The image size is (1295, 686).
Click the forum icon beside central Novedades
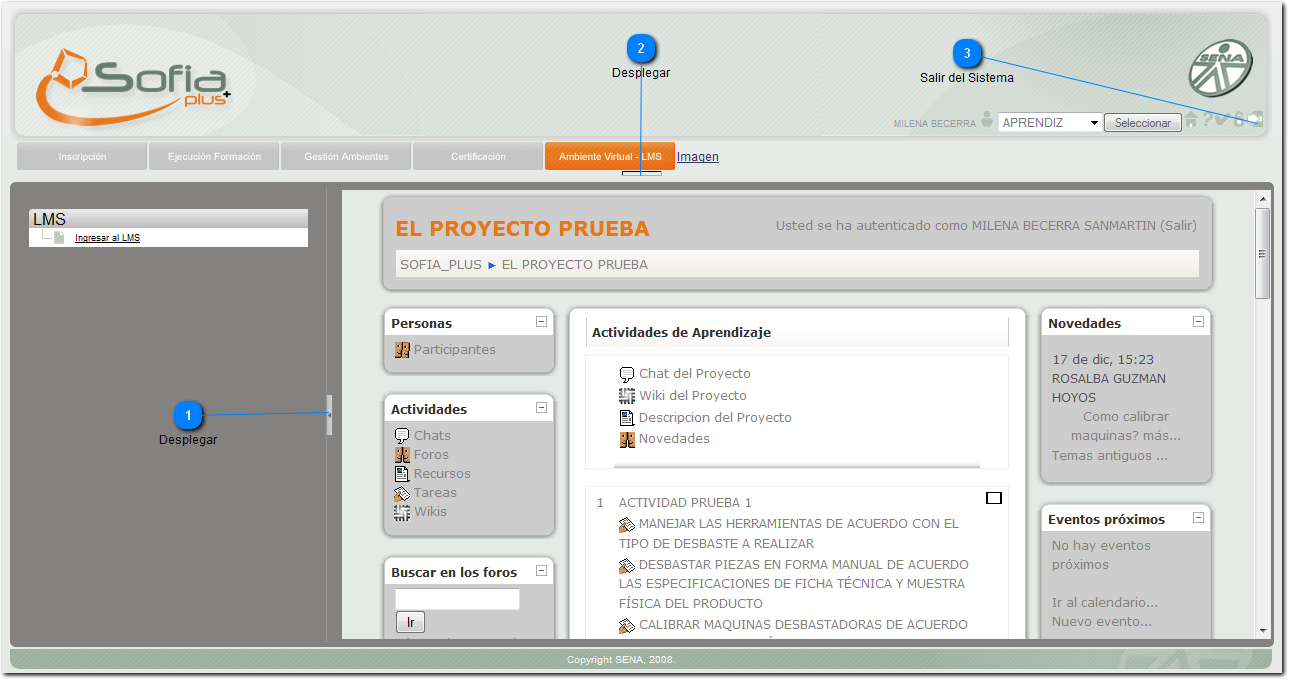pyautogui.click(x=627, y=439)
